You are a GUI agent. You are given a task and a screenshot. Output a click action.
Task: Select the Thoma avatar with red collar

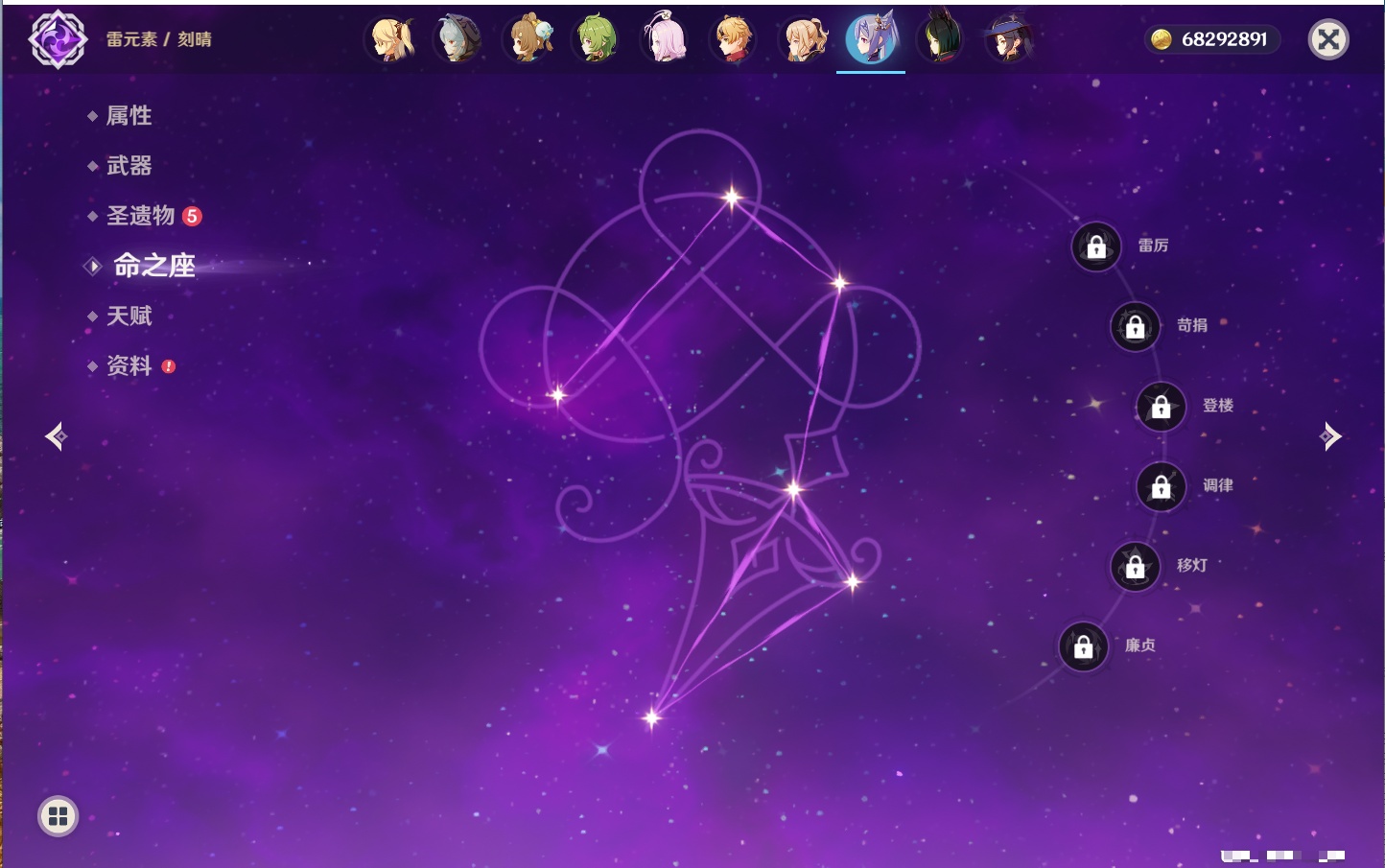pyautogui.click(x=734, y=39)
